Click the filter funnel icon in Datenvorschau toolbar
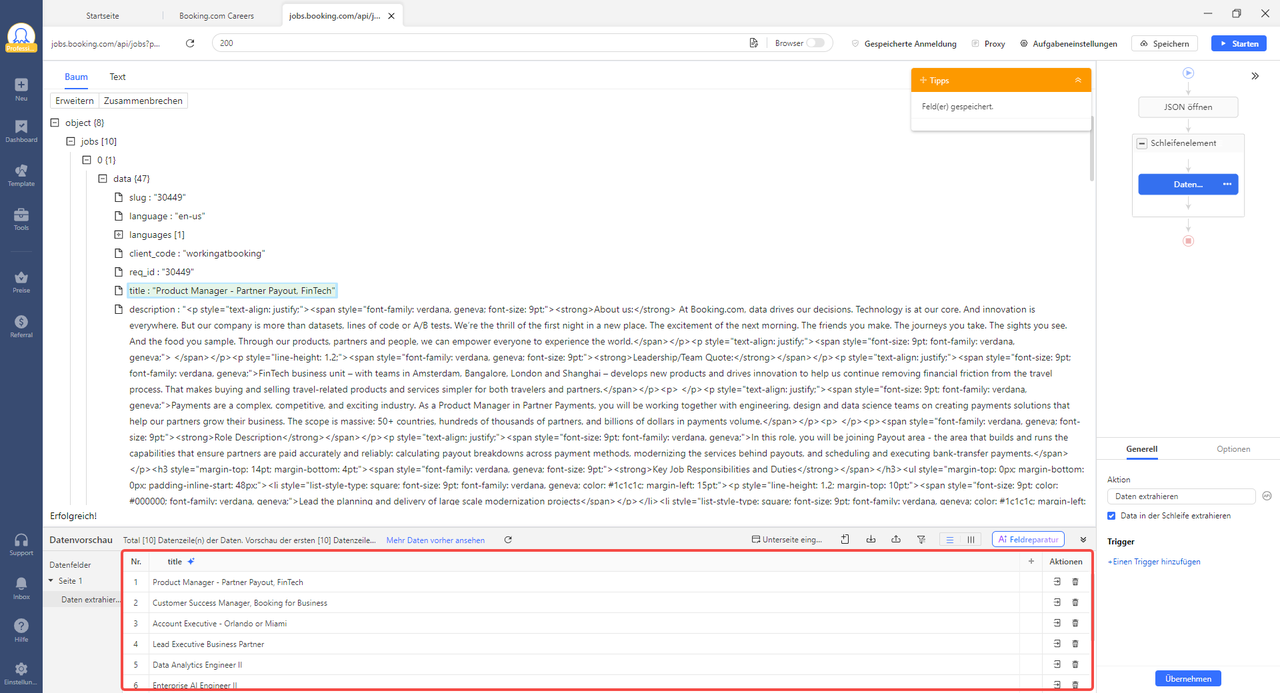The width and height of the screenshot is (1280, 693). [x=920, y=540]
